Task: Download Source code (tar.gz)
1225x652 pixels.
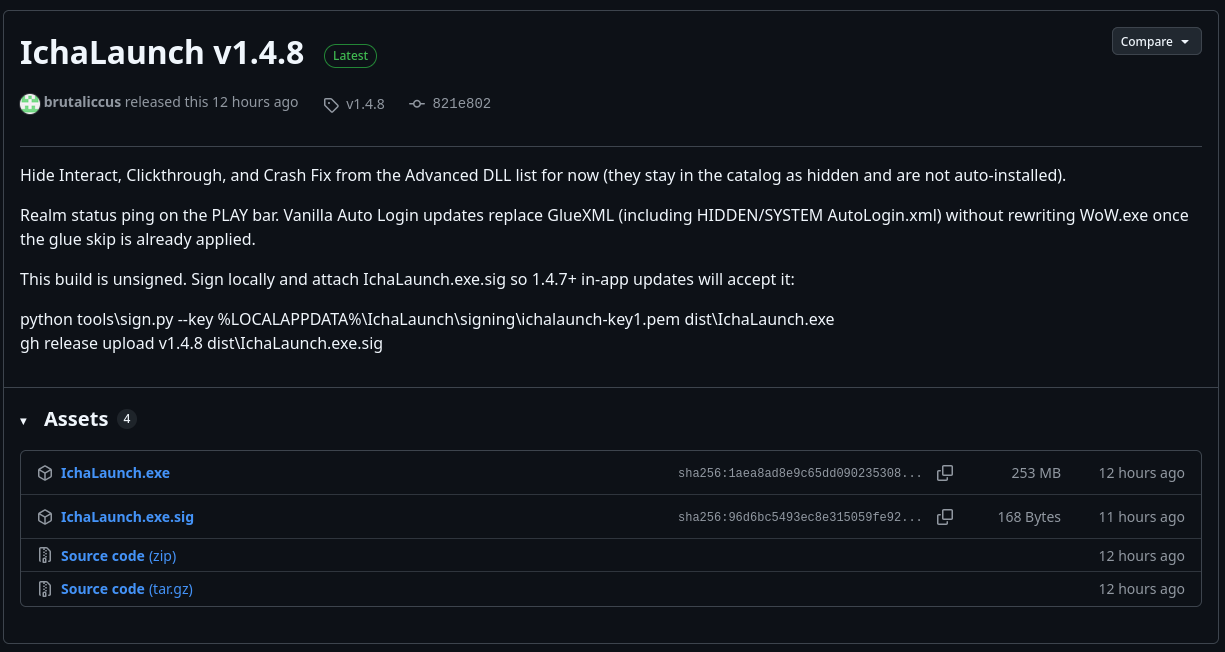Action: pos(127,589)
